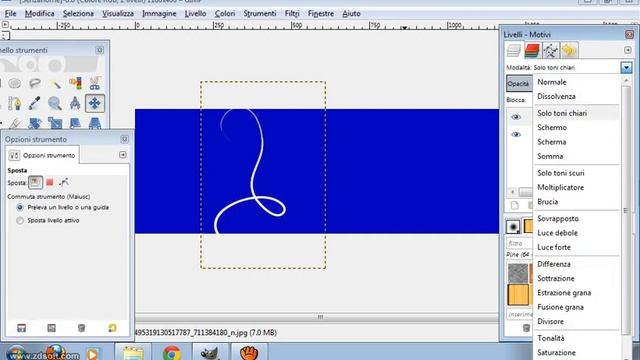Screen dimensions: 640x360
Task: Open file explorer folder in taskbar
Action: [133, 352]
